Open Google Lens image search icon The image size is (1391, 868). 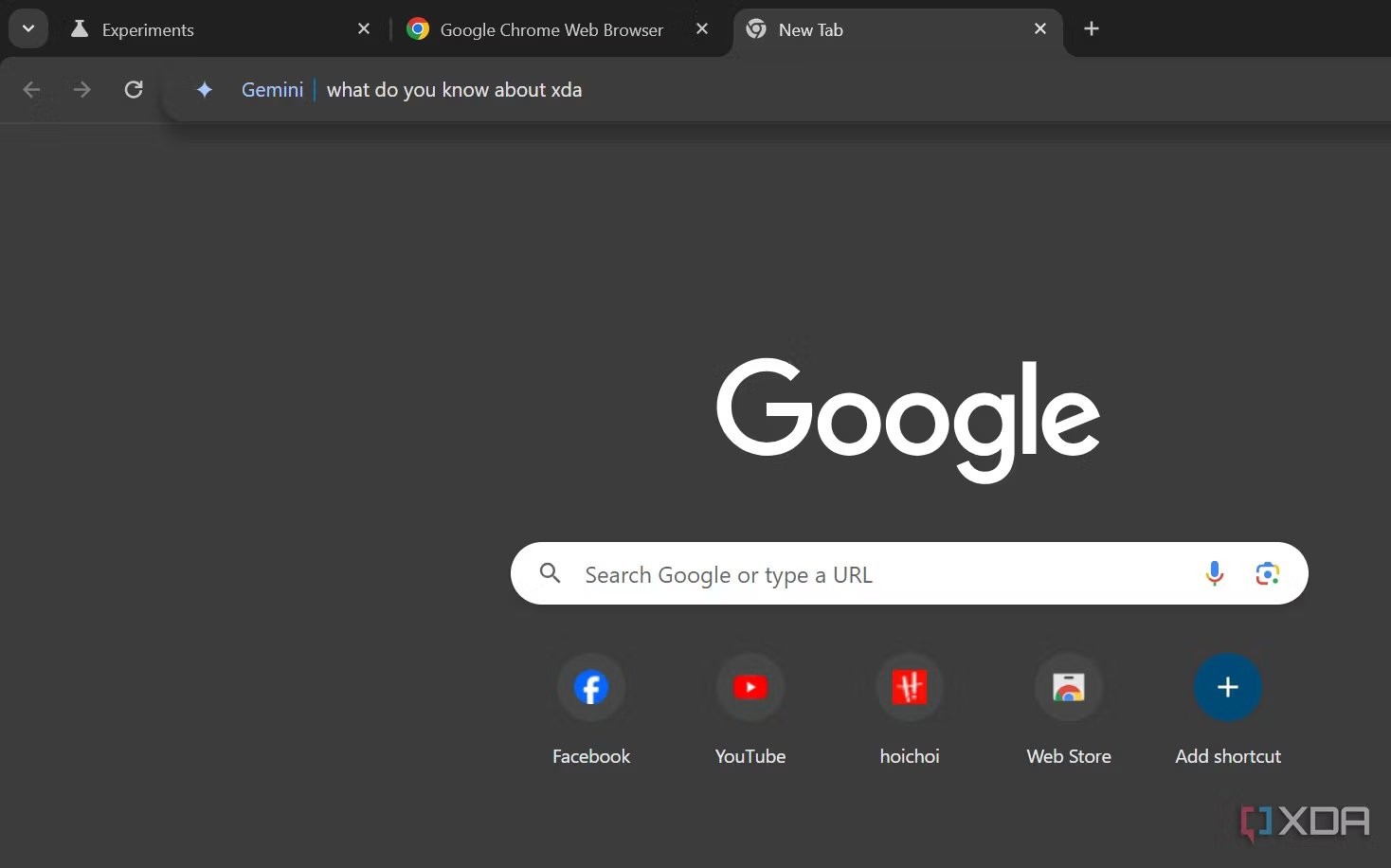(x=1268, y=573)
